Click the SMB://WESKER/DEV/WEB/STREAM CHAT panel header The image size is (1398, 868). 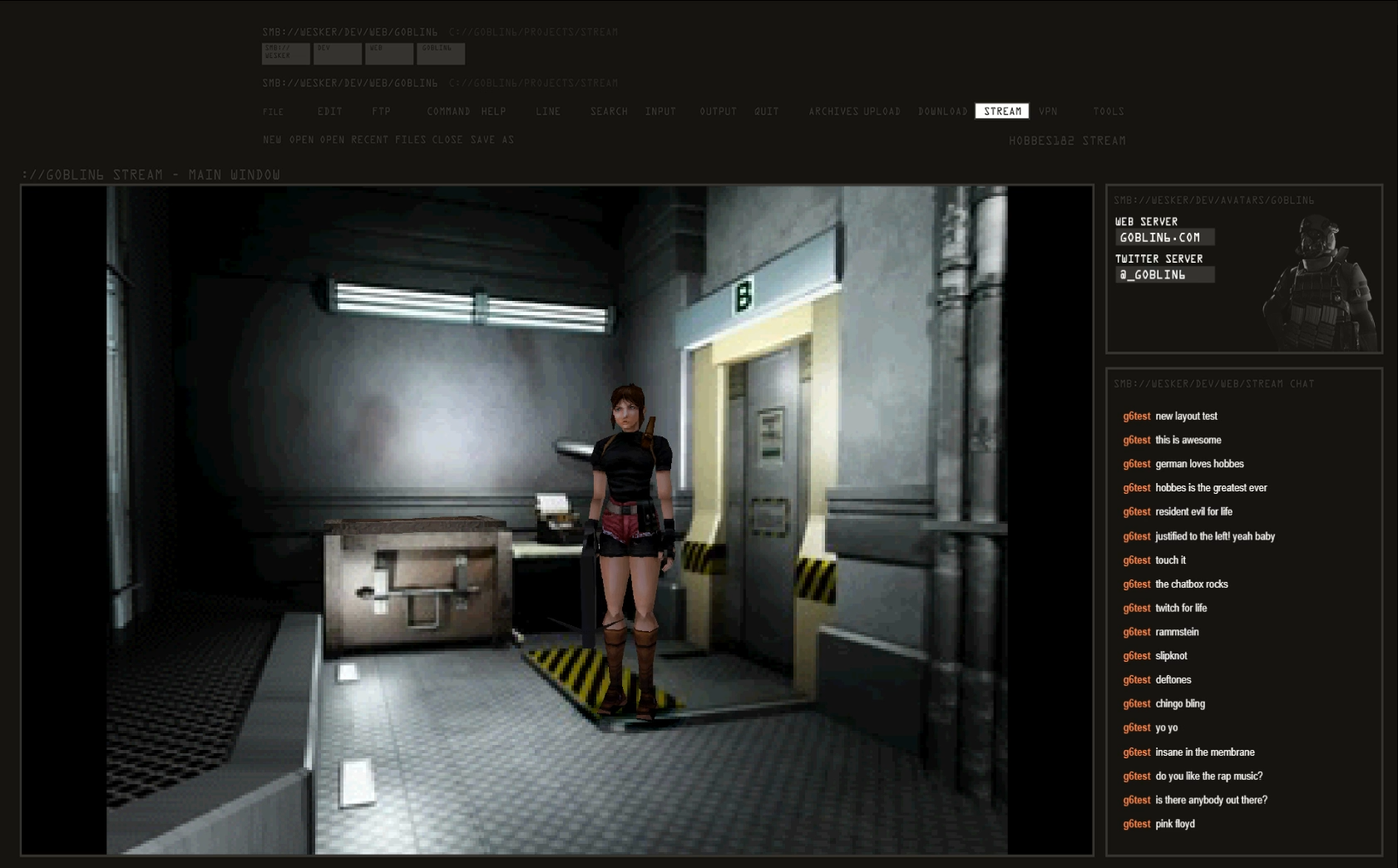[1214, 384]
